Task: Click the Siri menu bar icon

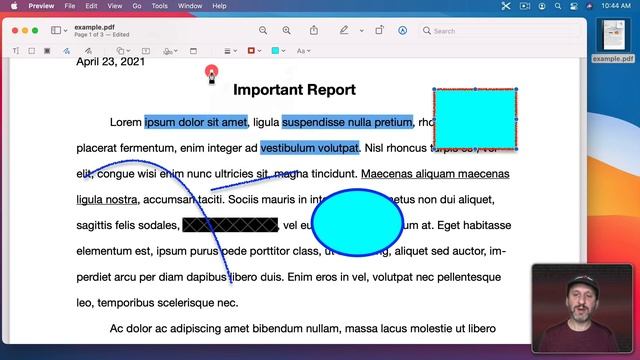Action: coord(589,6)
